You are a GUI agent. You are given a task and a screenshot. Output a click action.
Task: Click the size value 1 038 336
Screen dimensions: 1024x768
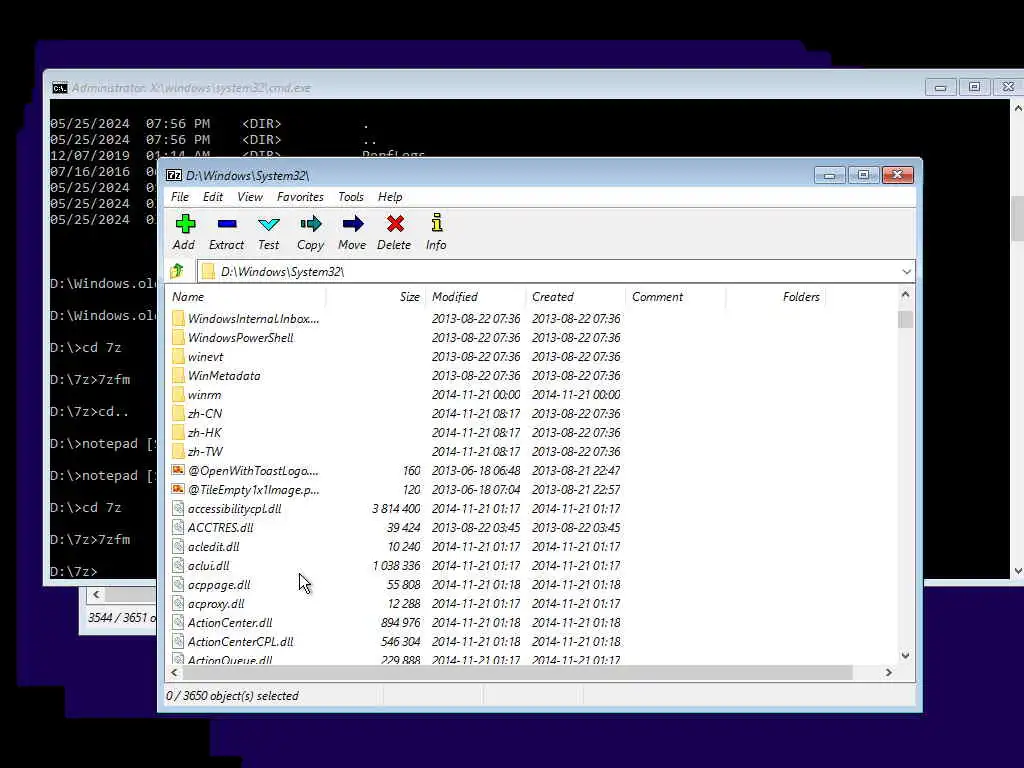point(396,565)
